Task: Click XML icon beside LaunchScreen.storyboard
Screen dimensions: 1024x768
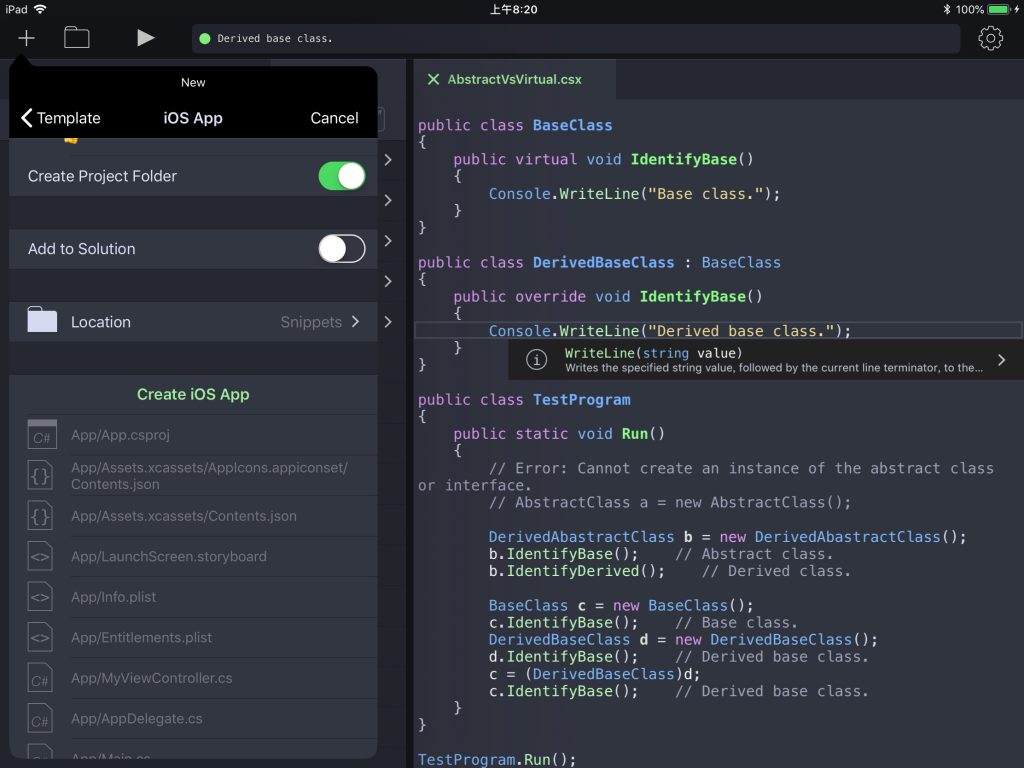Action: (x=40, y=557)
